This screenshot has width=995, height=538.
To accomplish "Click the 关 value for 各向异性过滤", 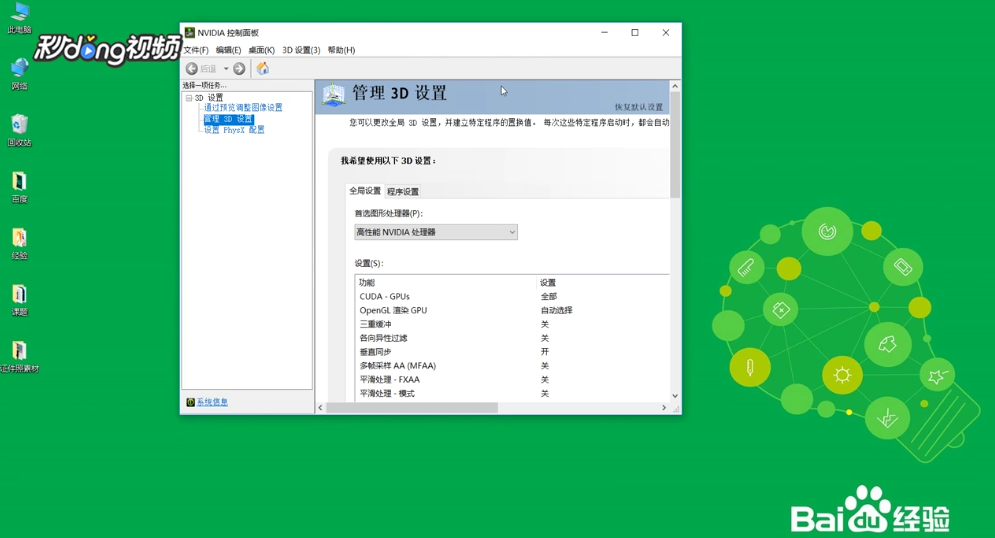I will 544,338.
